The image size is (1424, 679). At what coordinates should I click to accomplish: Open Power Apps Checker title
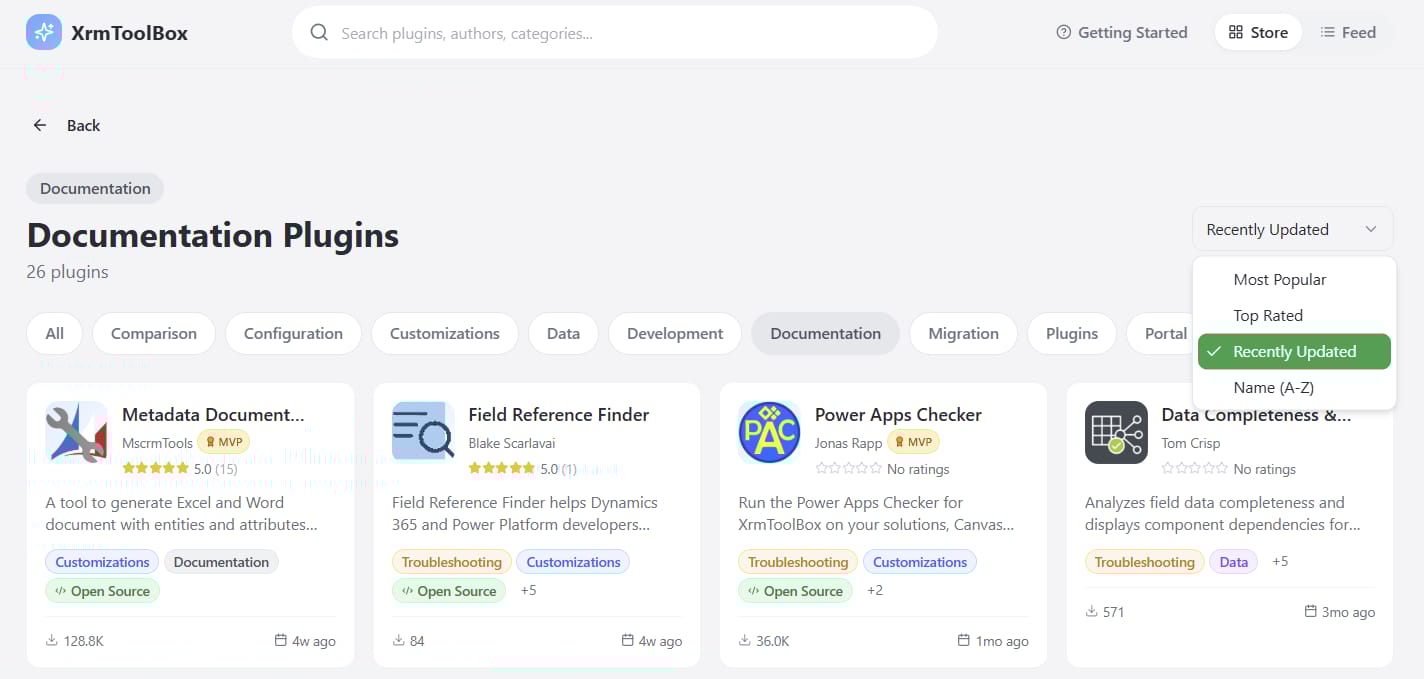pyautogui.click(x=898, y=414)
